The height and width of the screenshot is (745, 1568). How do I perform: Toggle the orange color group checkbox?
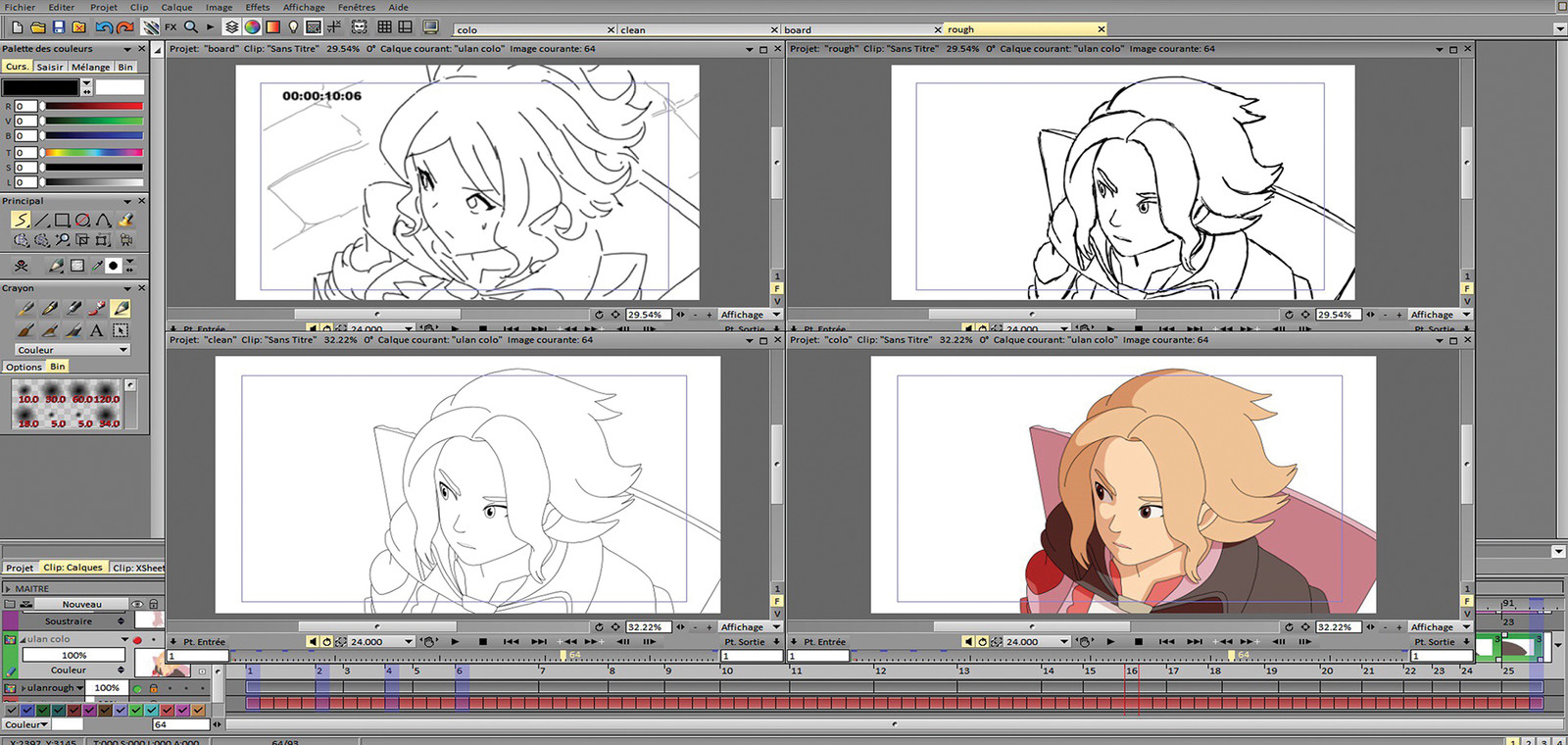[198, 710]
